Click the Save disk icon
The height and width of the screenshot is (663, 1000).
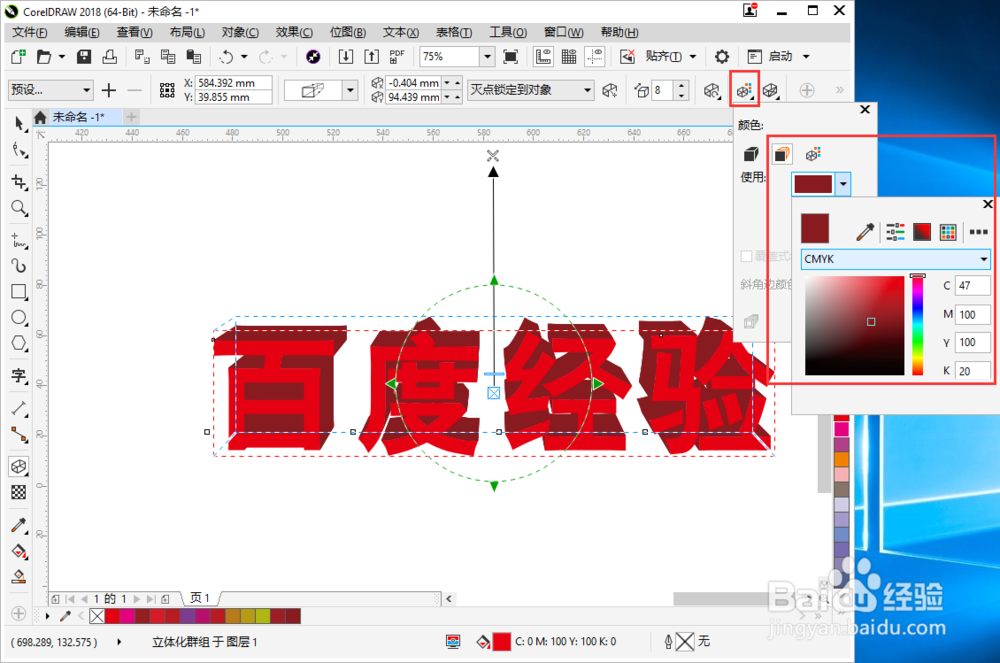coord(84,57)
